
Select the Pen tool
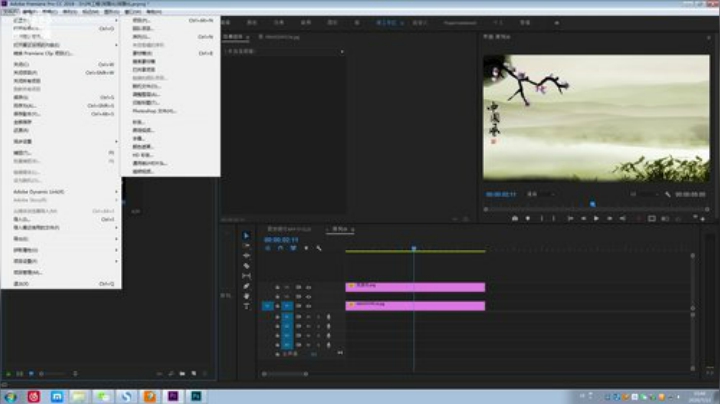(246, 286)
